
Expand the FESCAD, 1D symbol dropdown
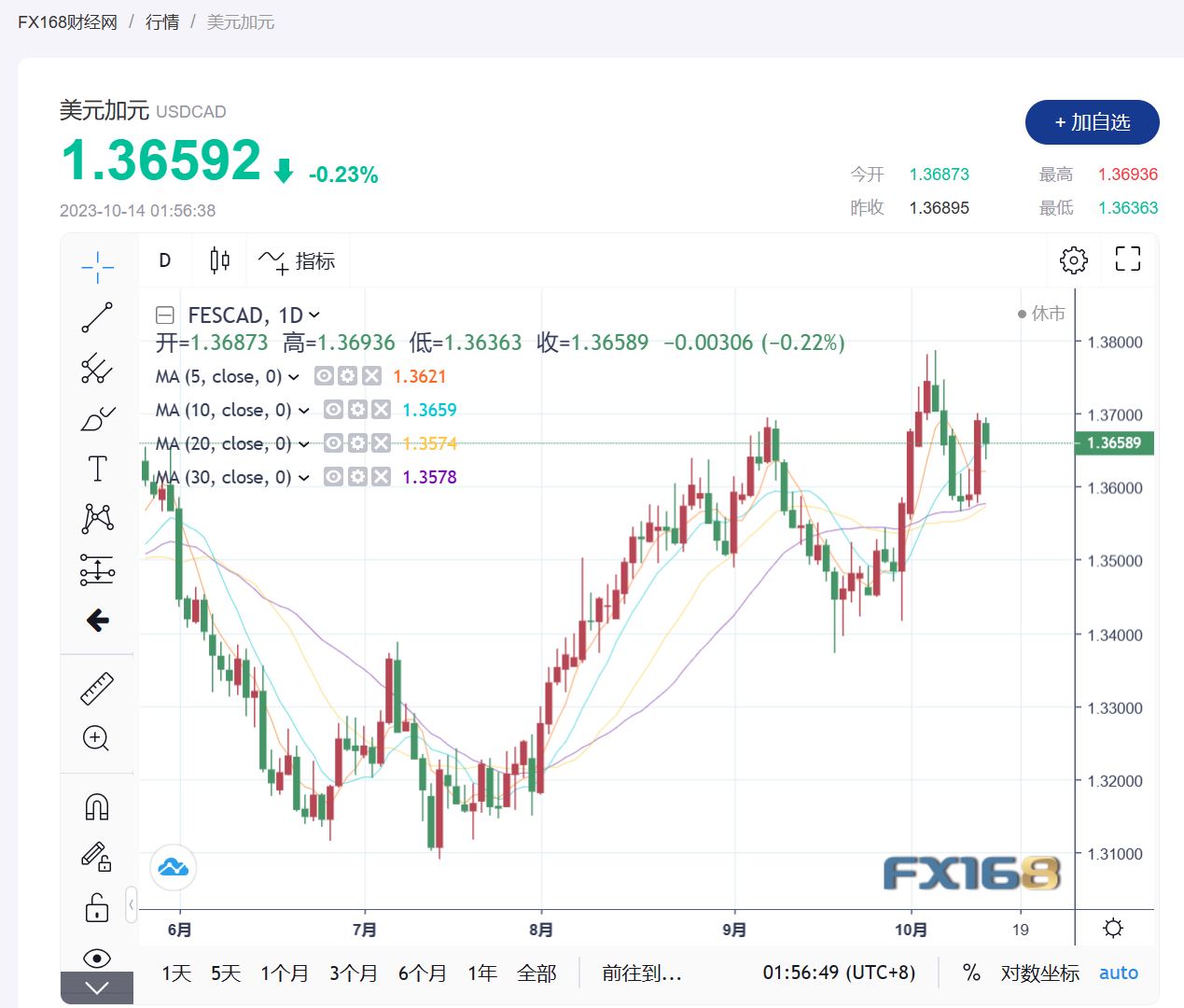click(x=314, y=315)
